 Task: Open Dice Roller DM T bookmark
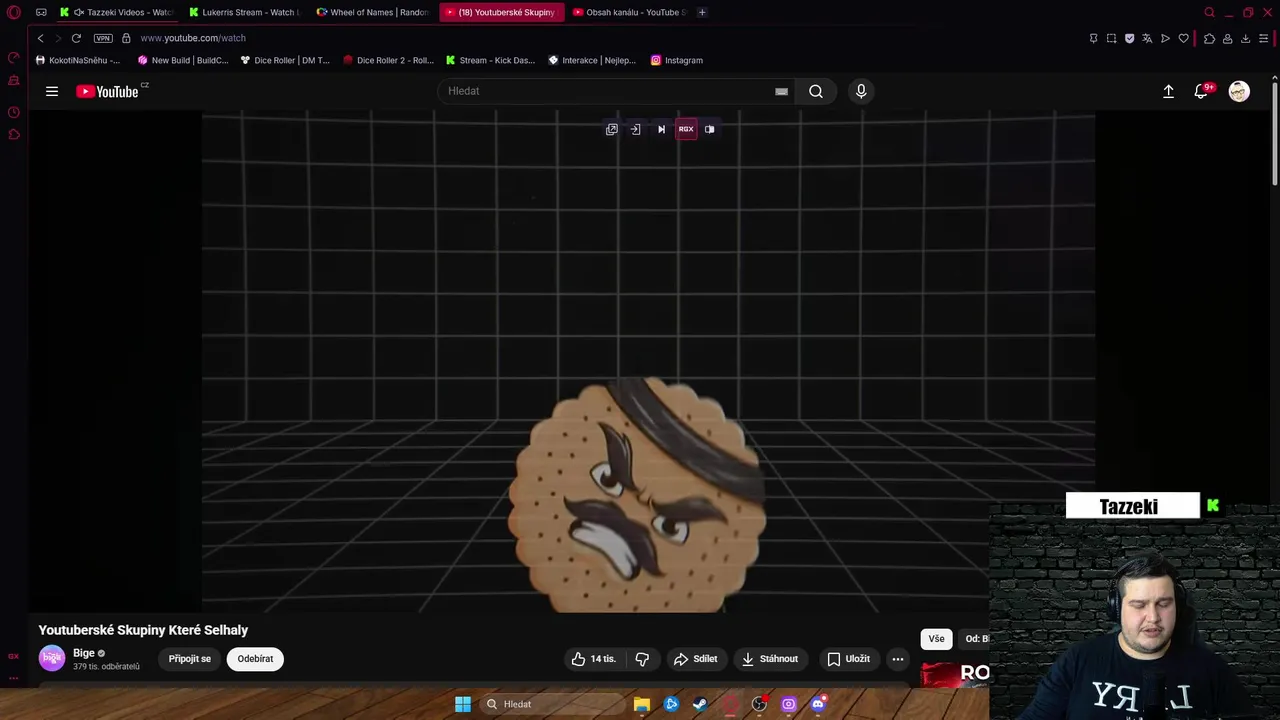[x=285, y=60]
